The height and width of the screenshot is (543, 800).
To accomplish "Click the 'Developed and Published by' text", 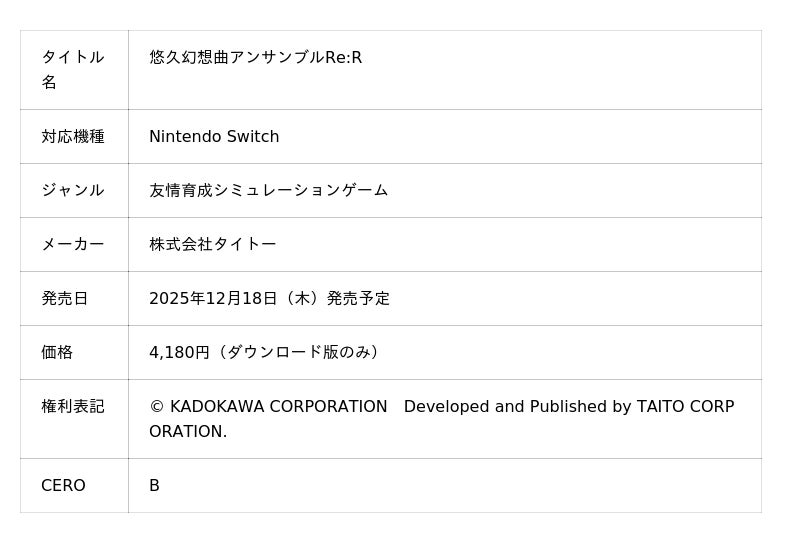I will 517,407.
